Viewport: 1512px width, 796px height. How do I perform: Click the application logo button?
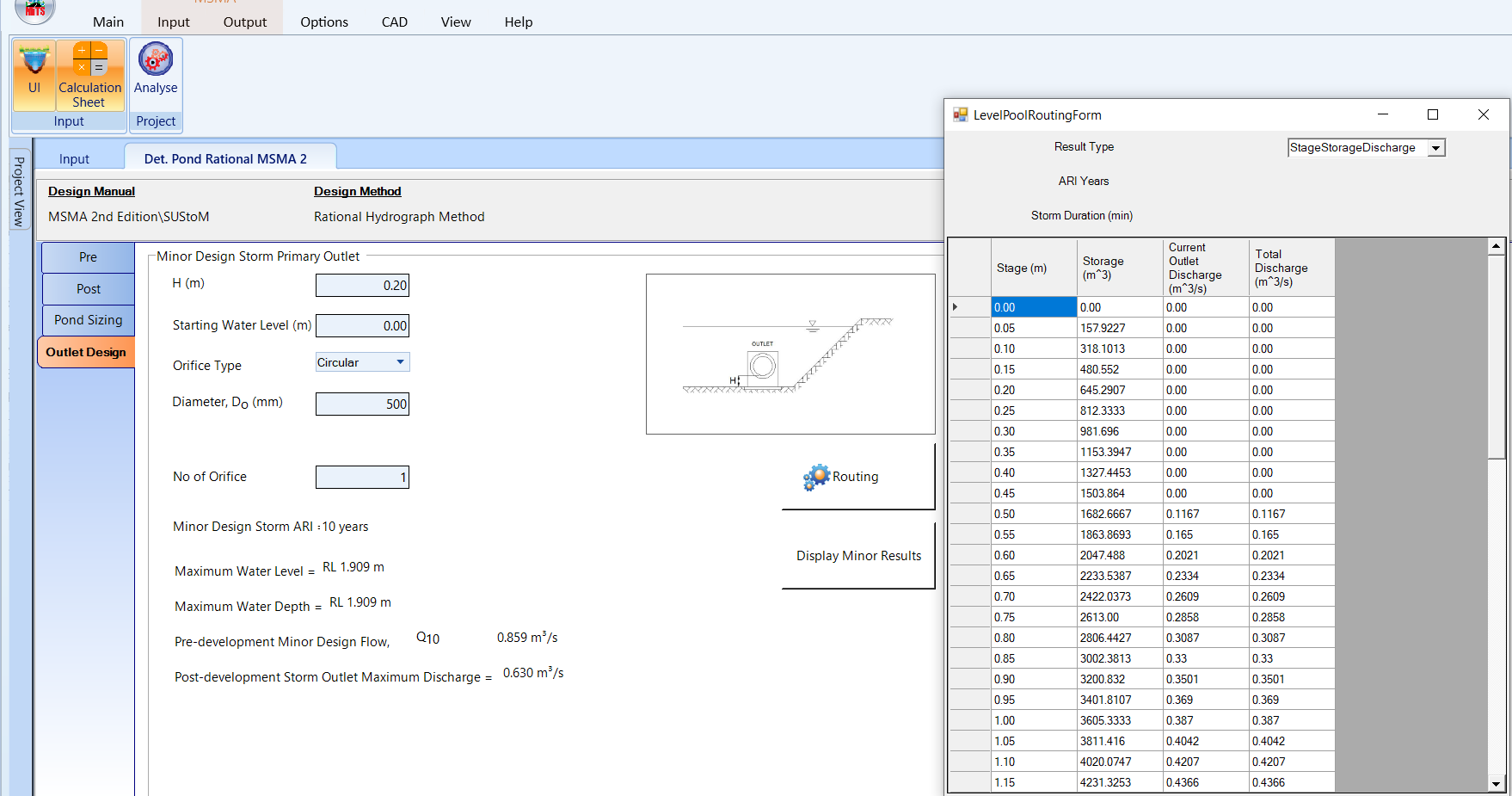(35, 9)
